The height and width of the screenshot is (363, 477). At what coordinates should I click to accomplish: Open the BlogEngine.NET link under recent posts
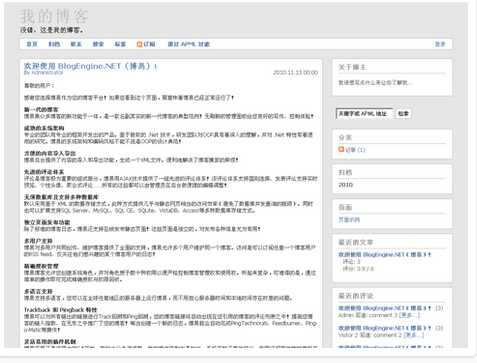(x=385, y=255)
